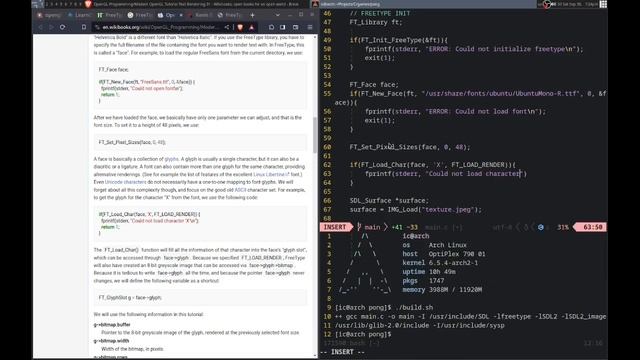
Task: Click 'SDL_Surface *surface;' code line
Action: click(389, 200)
